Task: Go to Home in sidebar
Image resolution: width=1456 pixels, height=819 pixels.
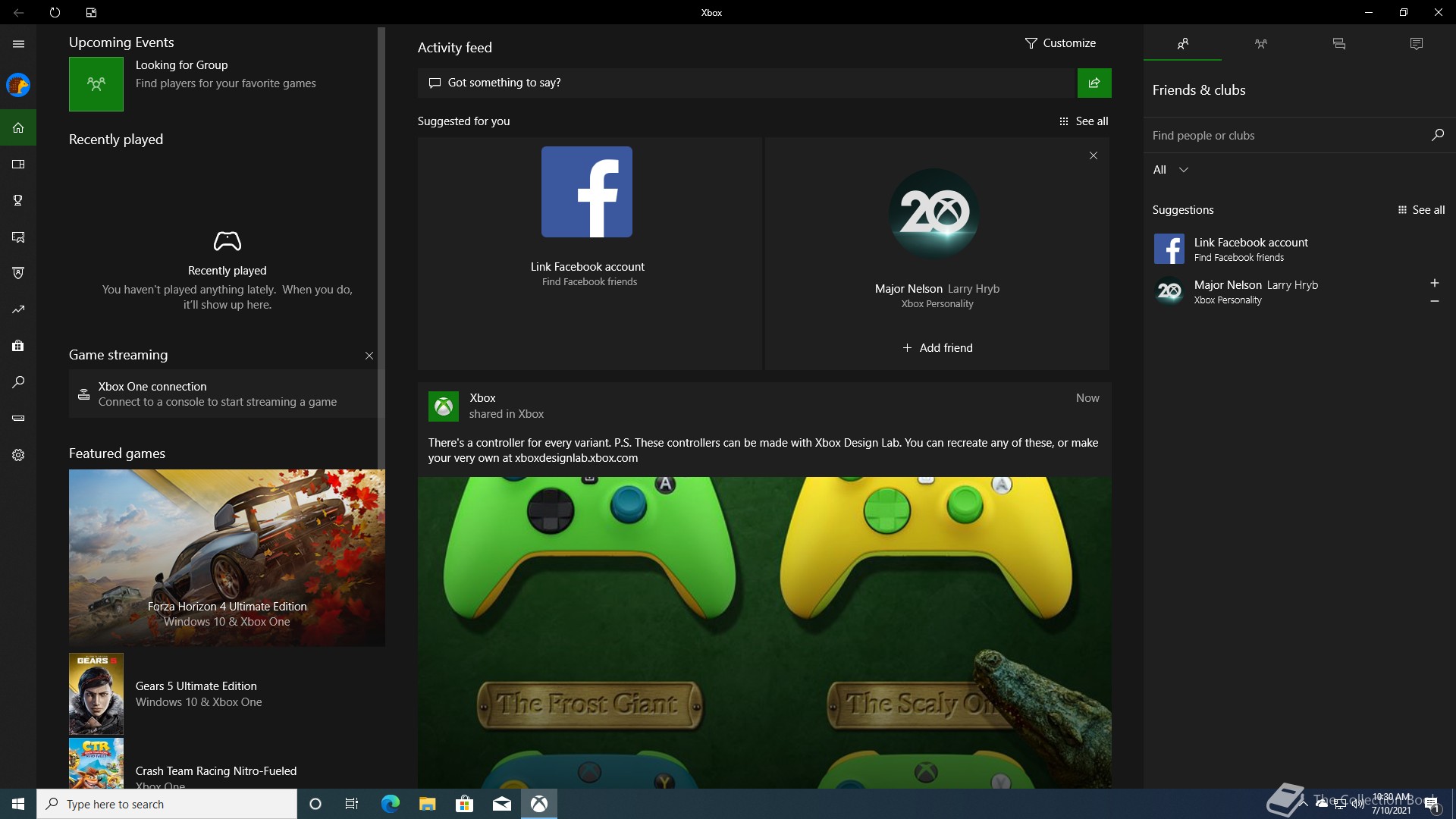Action: click(18, 127)
